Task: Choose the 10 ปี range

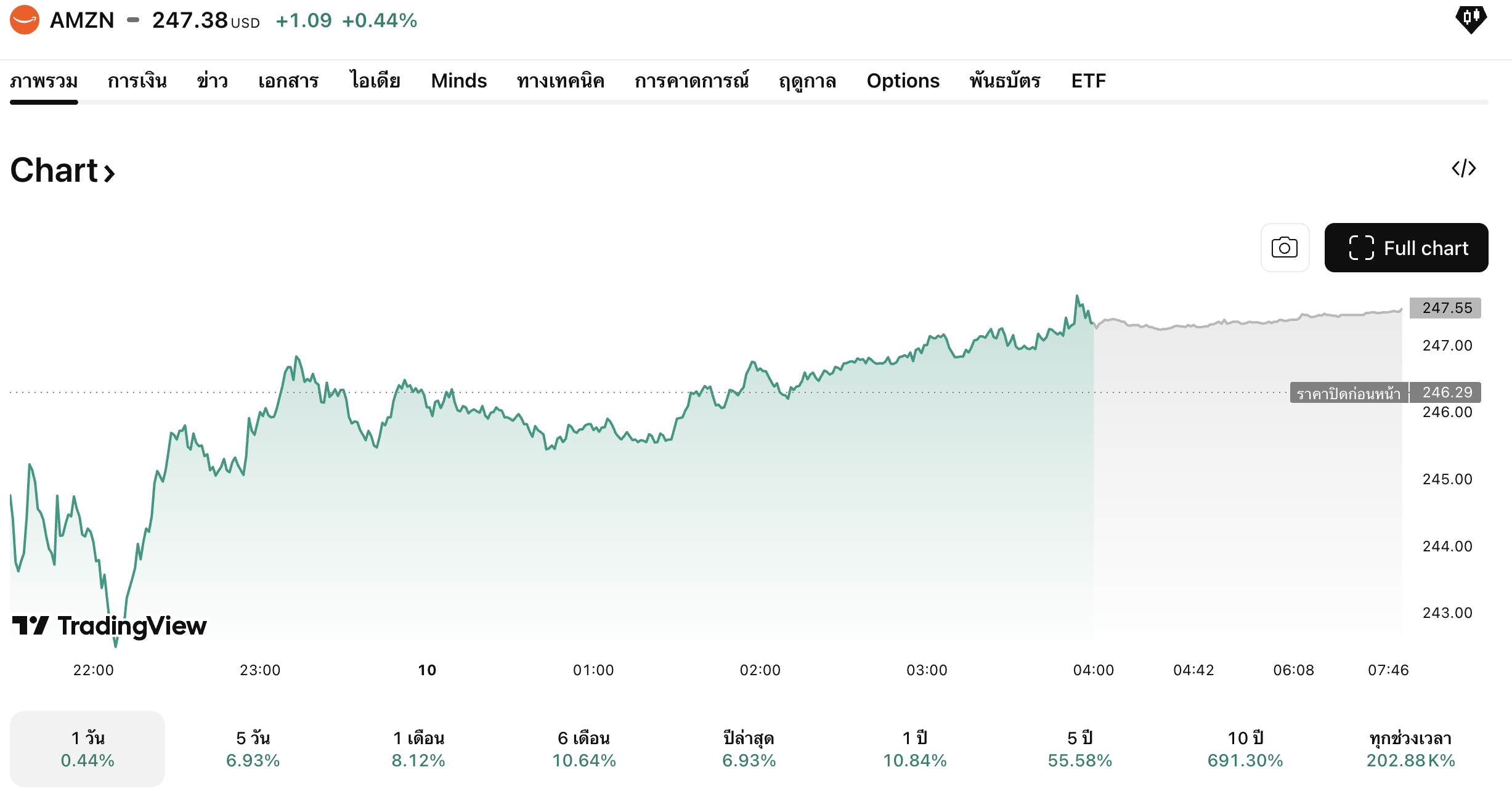Action: tap(1245, 748)
